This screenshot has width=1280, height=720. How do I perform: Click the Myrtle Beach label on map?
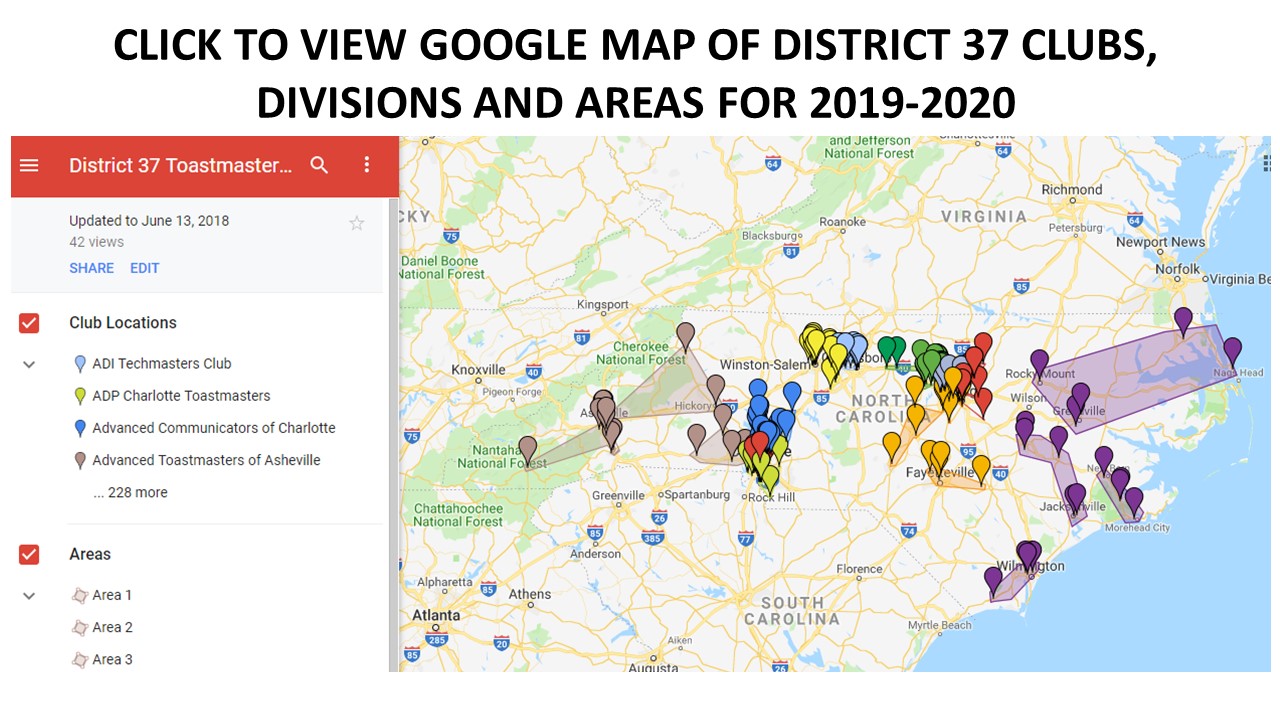(939, 625)
